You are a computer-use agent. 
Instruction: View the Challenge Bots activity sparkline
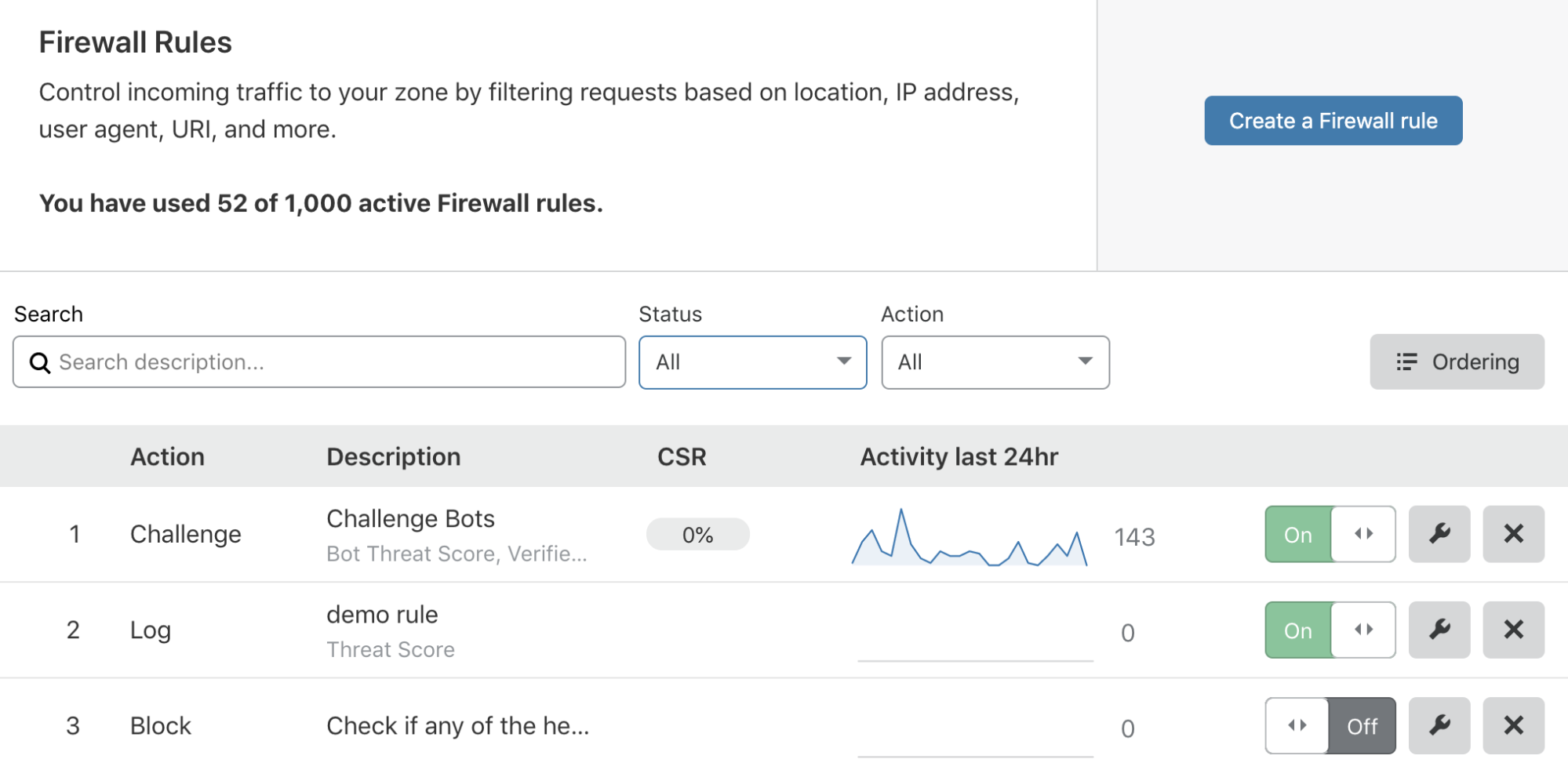coord(970,537)
